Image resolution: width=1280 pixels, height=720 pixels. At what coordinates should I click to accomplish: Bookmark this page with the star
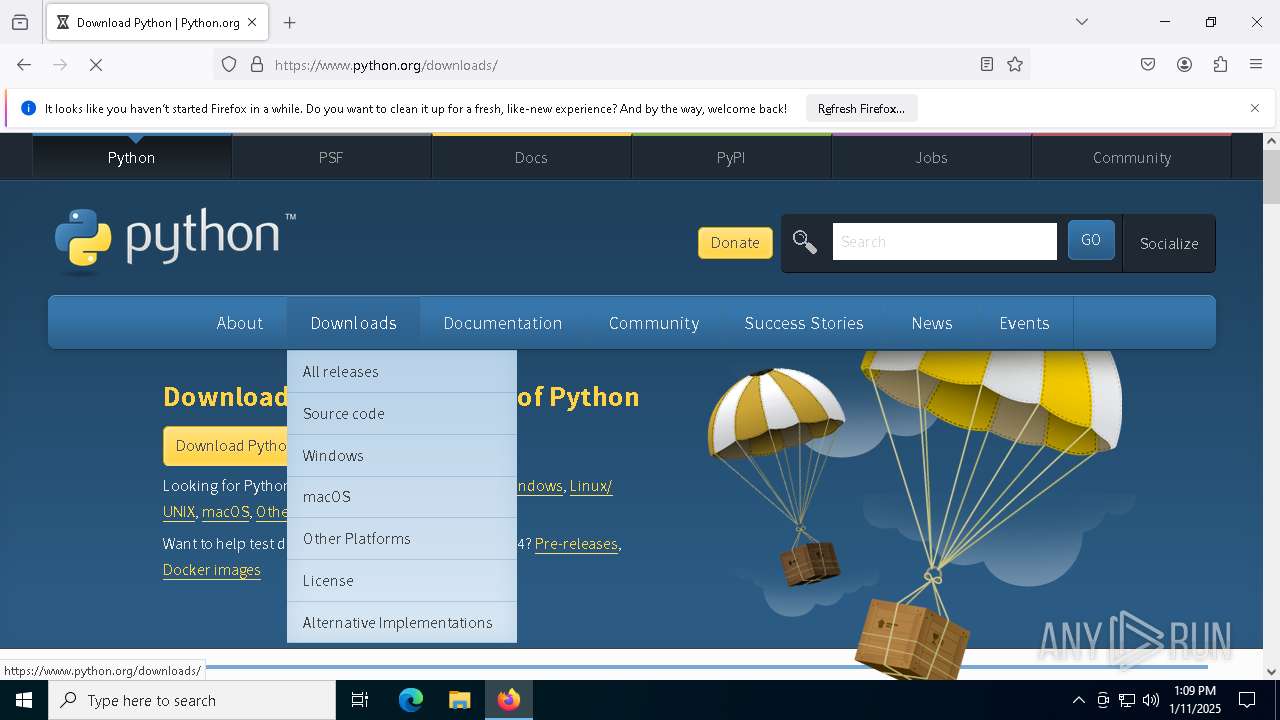(x=1015, y=65)
